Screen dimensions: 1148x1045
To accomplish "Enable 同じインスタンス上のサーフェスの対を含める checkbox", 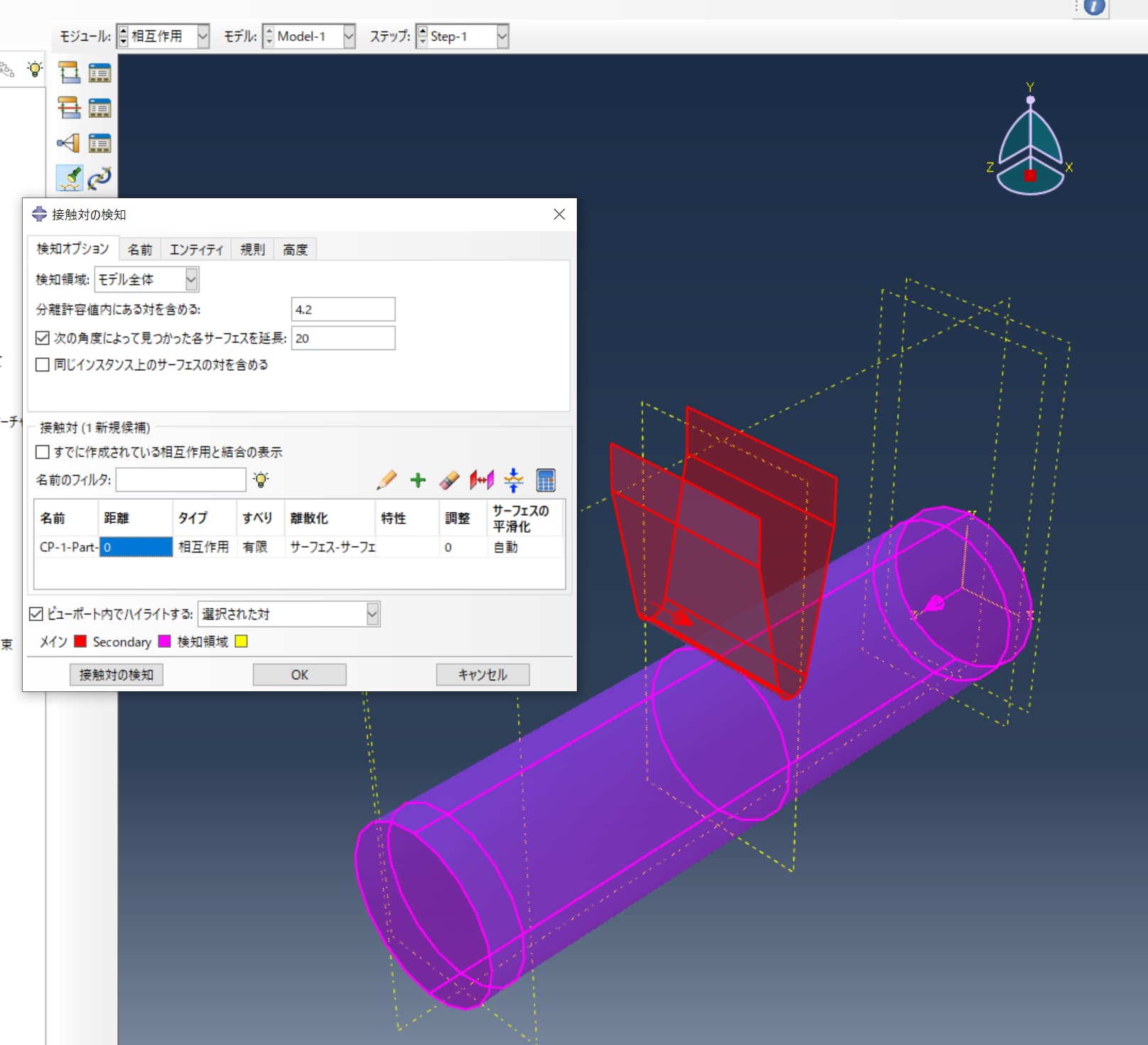I will click(43, 364).
